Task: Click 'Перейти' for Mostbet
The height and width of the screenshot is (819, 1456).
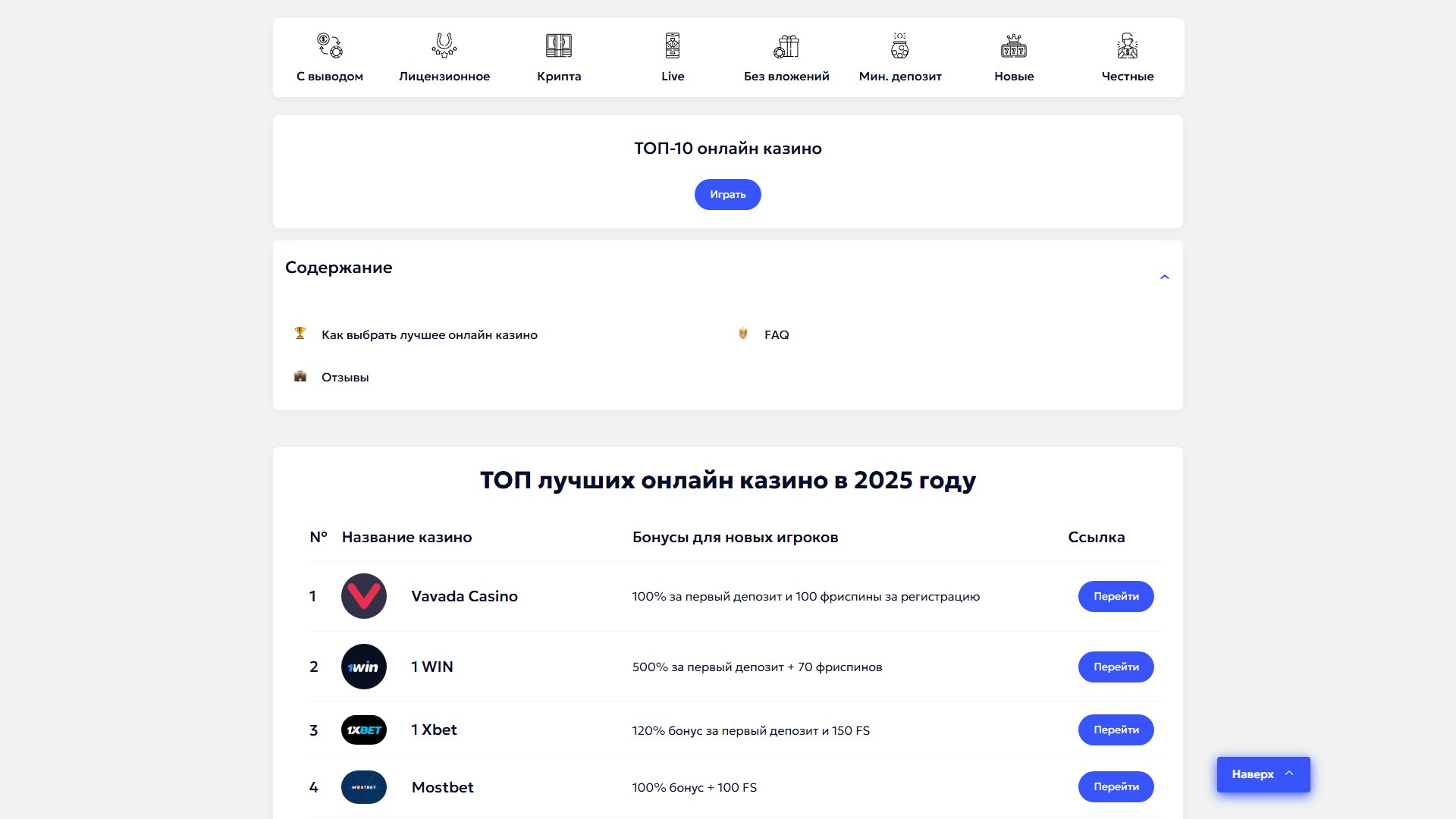Action: tap(1116, 786)
